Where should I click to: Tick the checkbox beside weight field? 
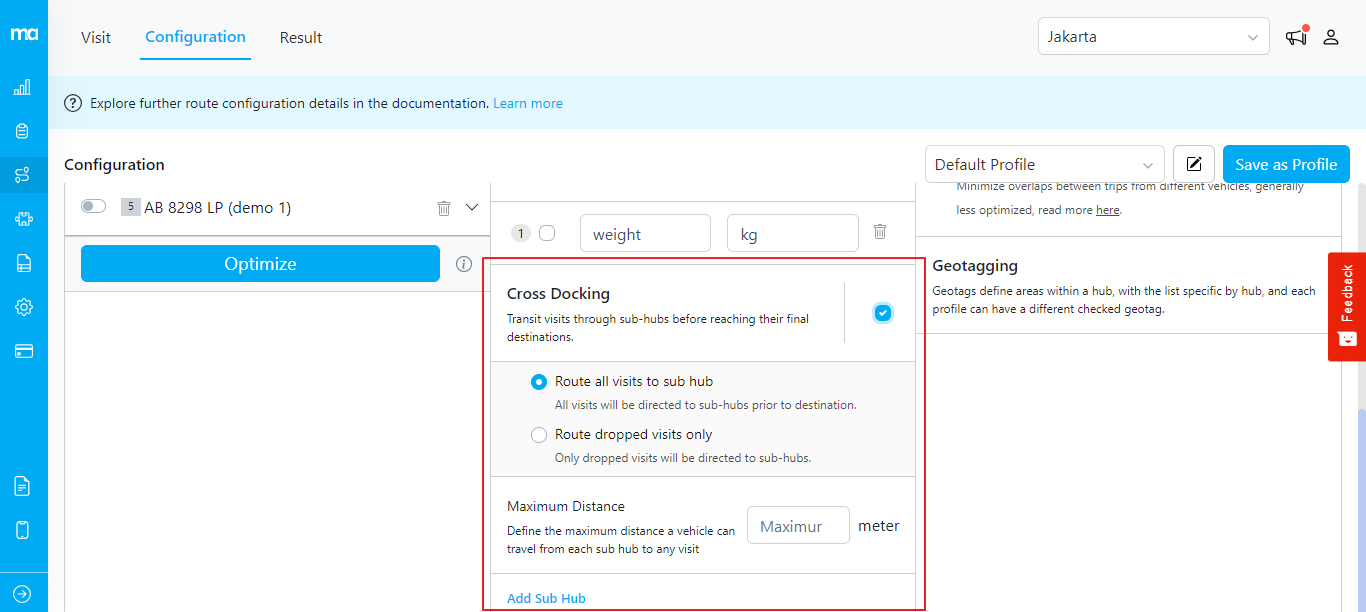[x=547, y=234]
